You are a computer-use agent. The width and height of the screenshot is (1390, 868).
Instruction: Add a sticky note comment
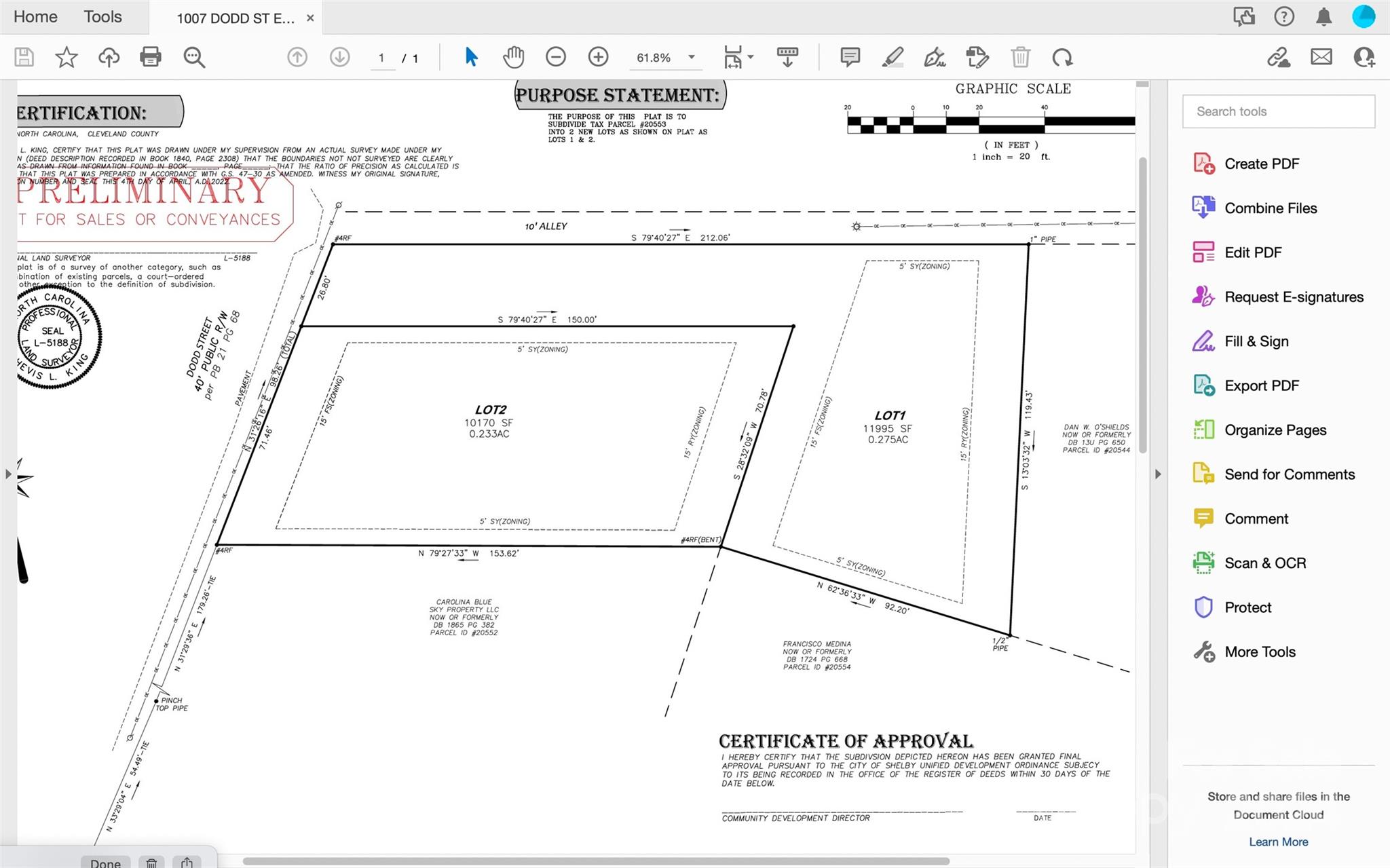pos(849,57)
